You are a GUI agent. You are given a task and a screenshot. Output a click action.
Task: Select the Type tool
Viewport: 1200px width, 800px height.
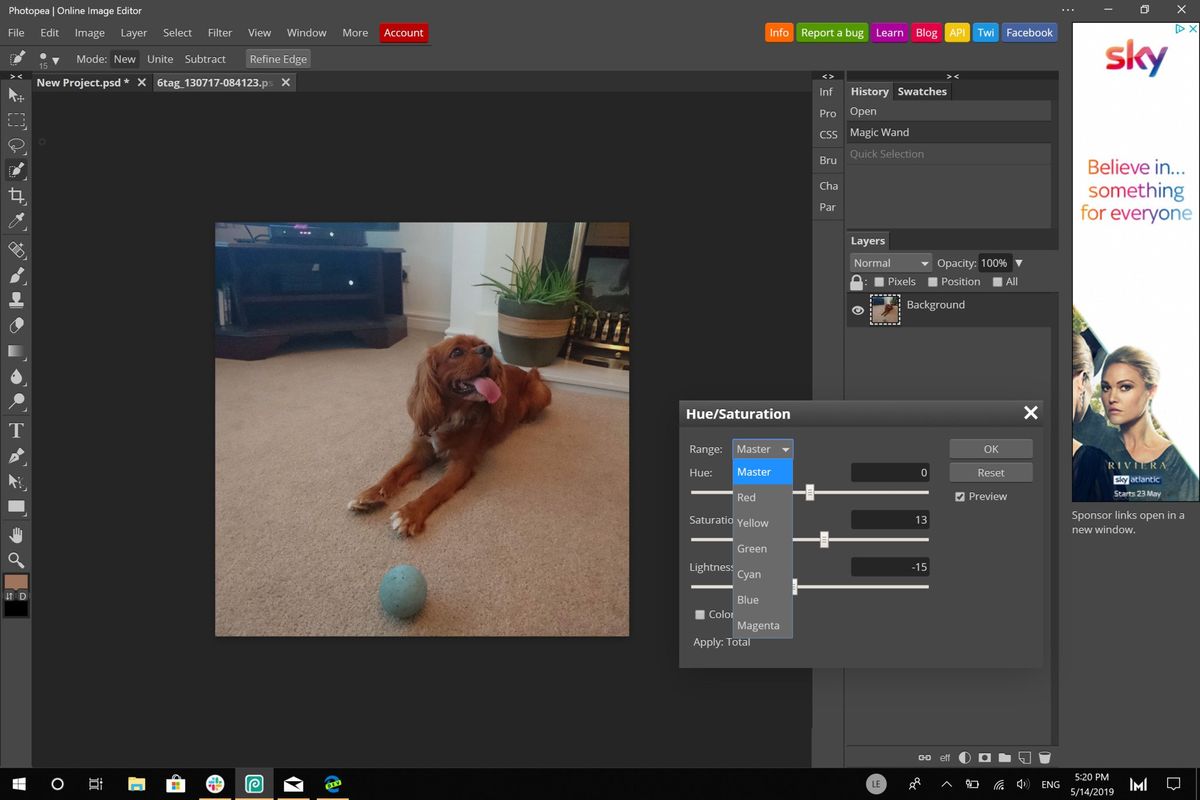coord(16,430)
